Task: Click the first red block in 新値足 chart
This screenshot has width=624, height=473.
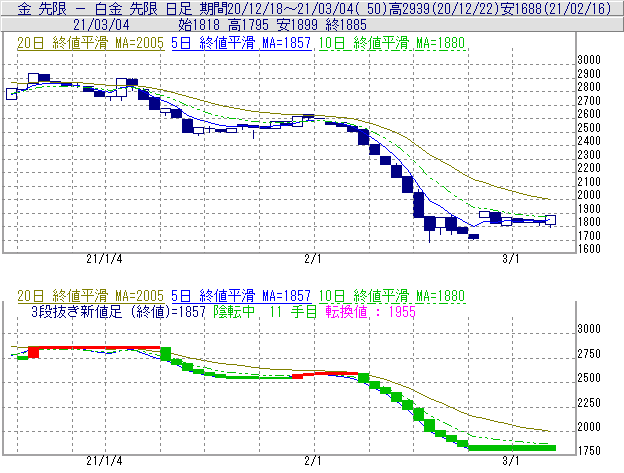Action: [34, 352]
